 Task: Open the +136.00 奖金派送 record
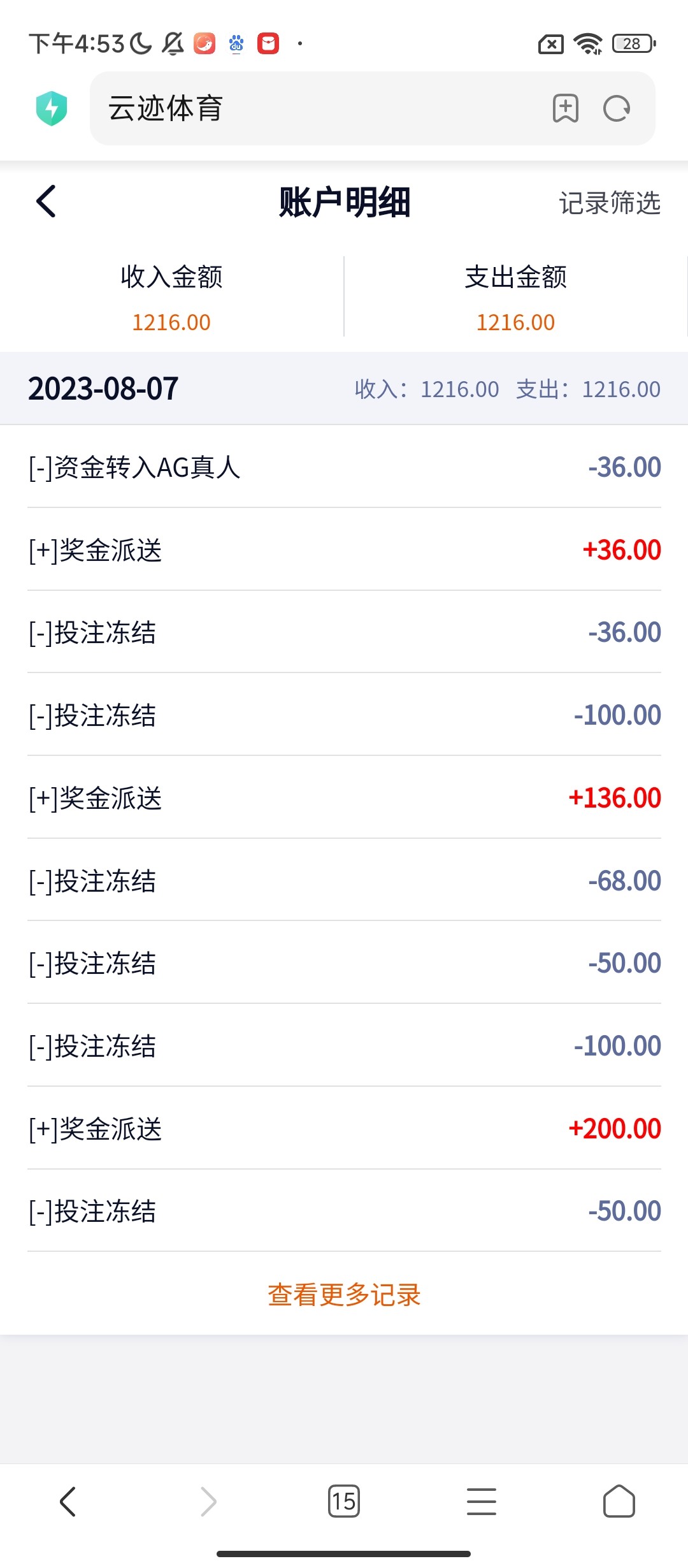tap(344, 798)
